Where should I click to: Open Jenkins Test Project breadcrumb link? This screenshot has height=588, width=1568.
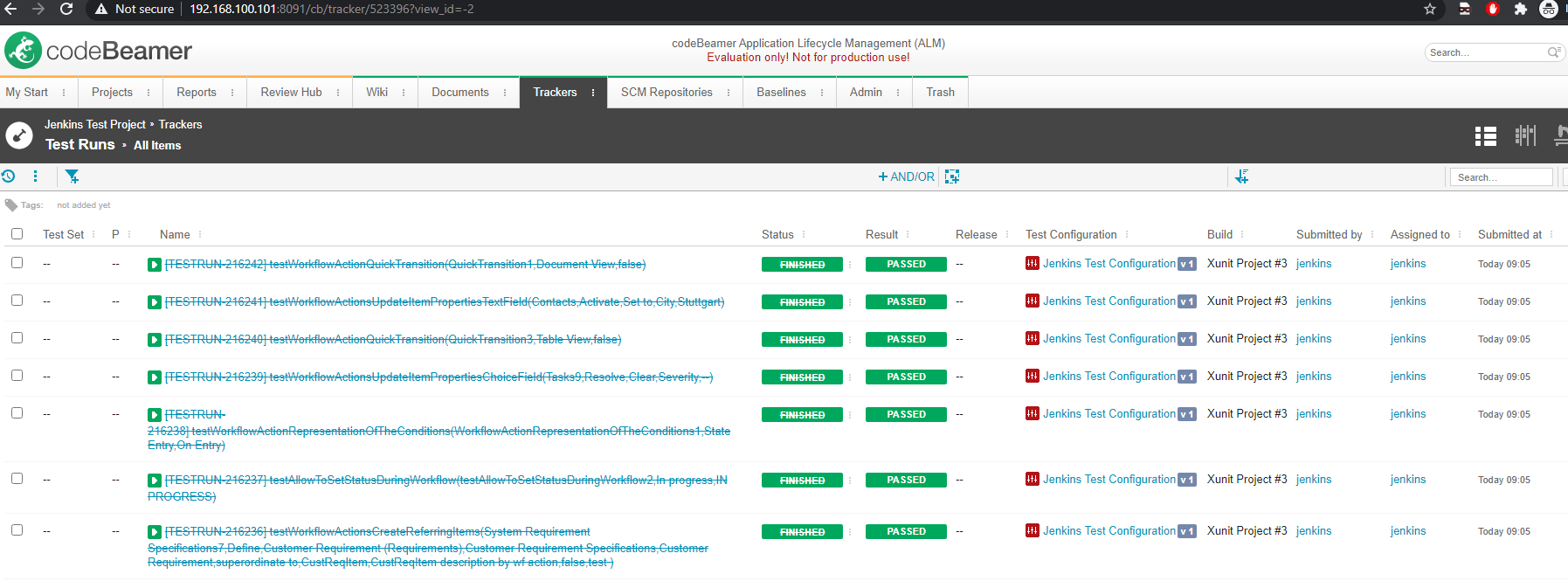(95, 124)
